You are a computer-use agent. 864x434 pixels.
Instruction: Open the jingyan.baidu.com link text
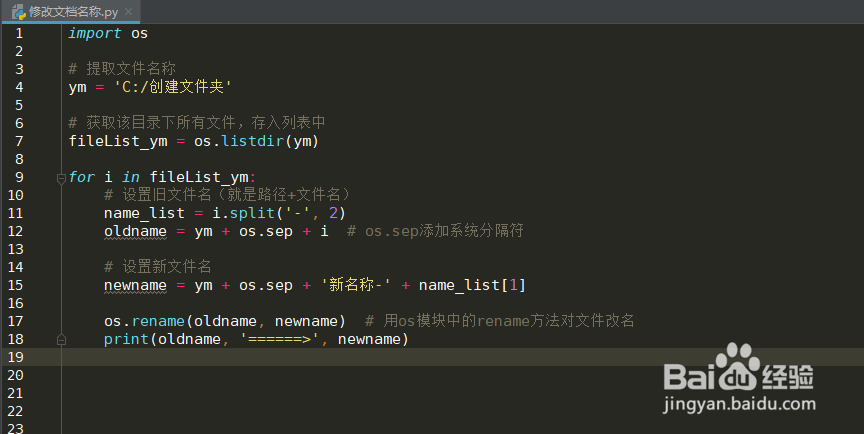pyautogui.click(x=738, y=406)
